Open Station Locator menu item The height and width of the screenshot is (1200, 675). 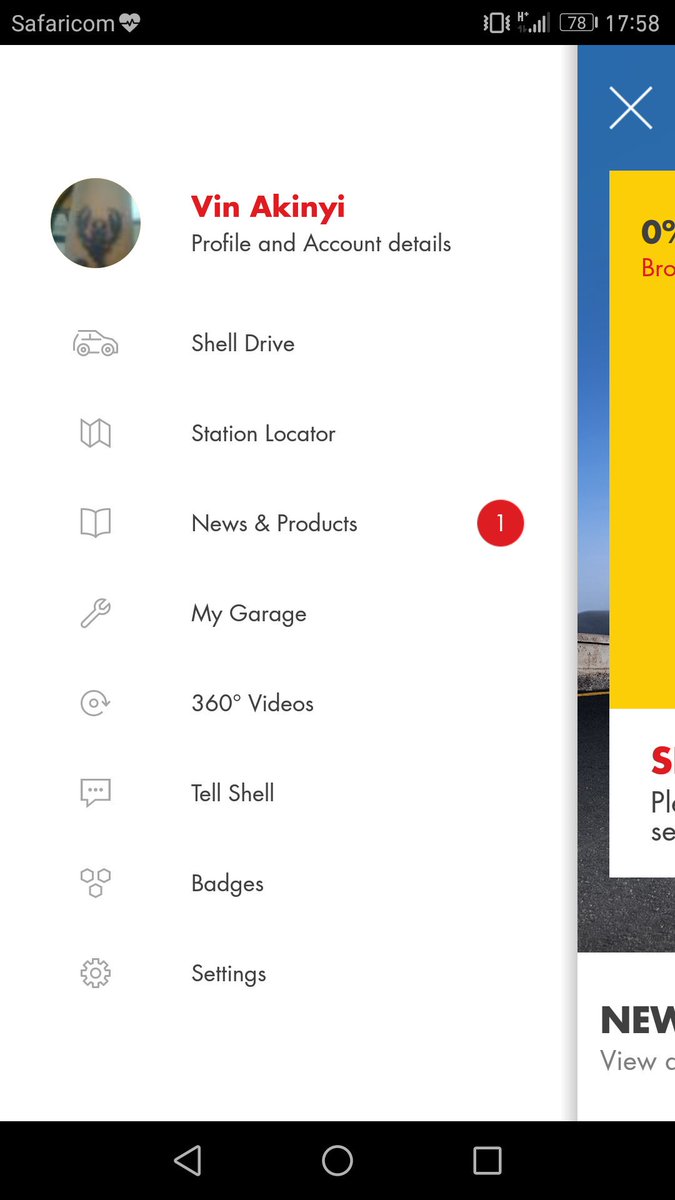pyautogui.click(x=263, y=433)
